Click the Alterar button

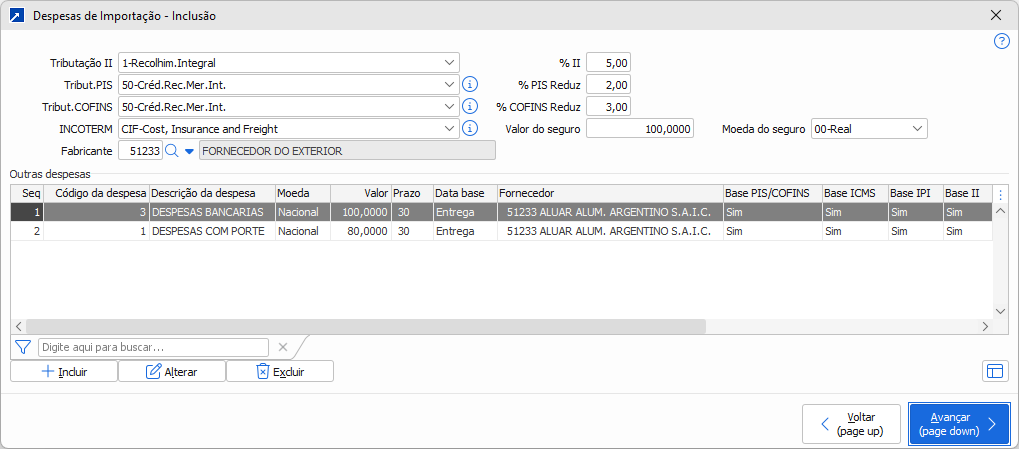point(171,371)
